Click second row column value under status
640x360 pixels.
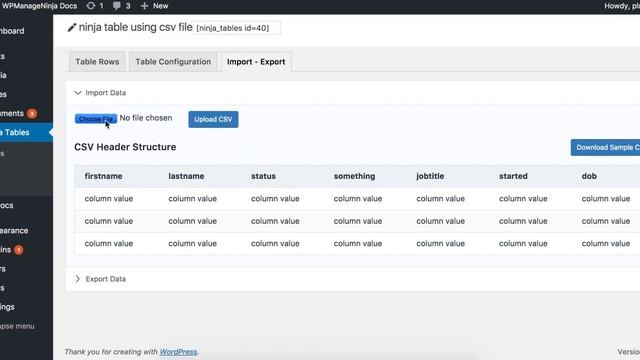tap(275, 221)
